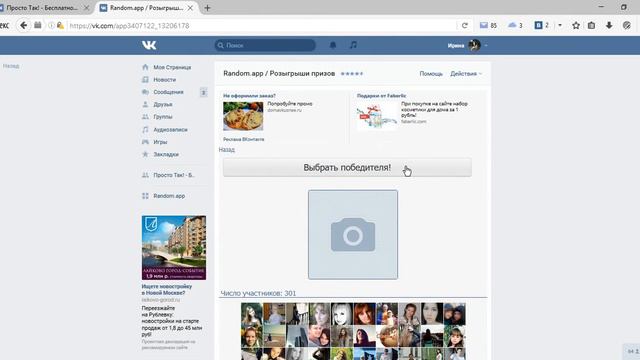Reload the page with refresh icon
The image size is (640, 360).
(x=464, y=25)
